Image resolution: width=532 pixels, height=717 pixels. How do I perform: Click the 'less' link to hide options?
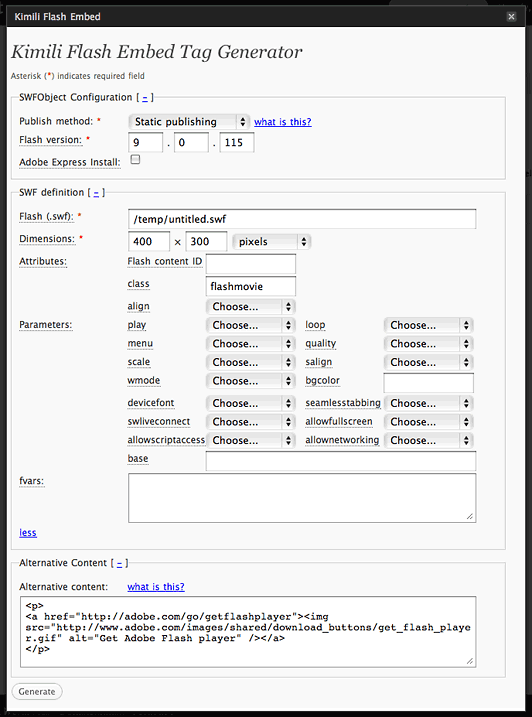28,533
